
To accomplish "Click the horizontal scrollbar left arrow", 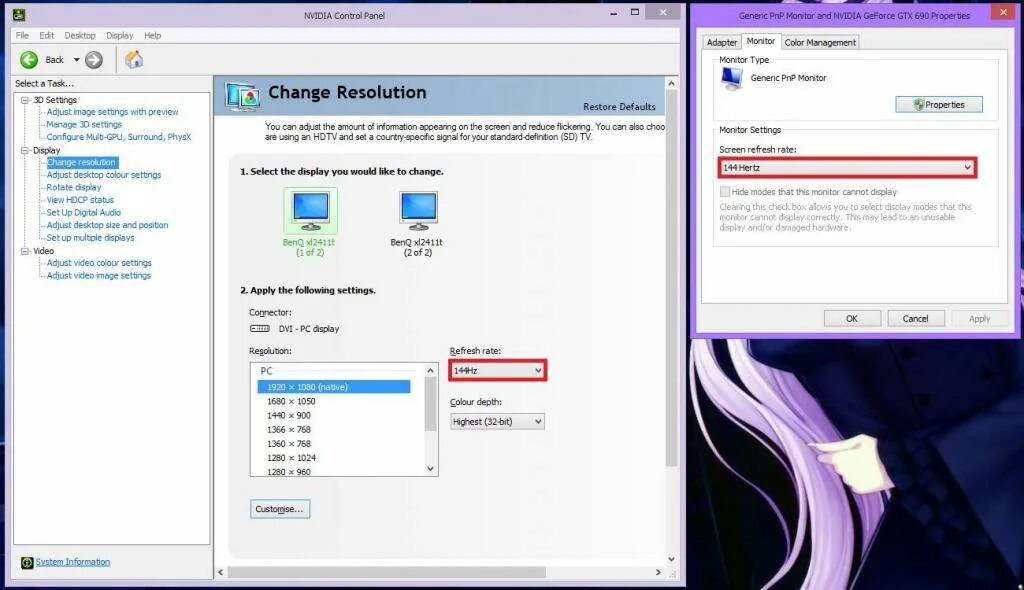I will click(x=221, y=572).
